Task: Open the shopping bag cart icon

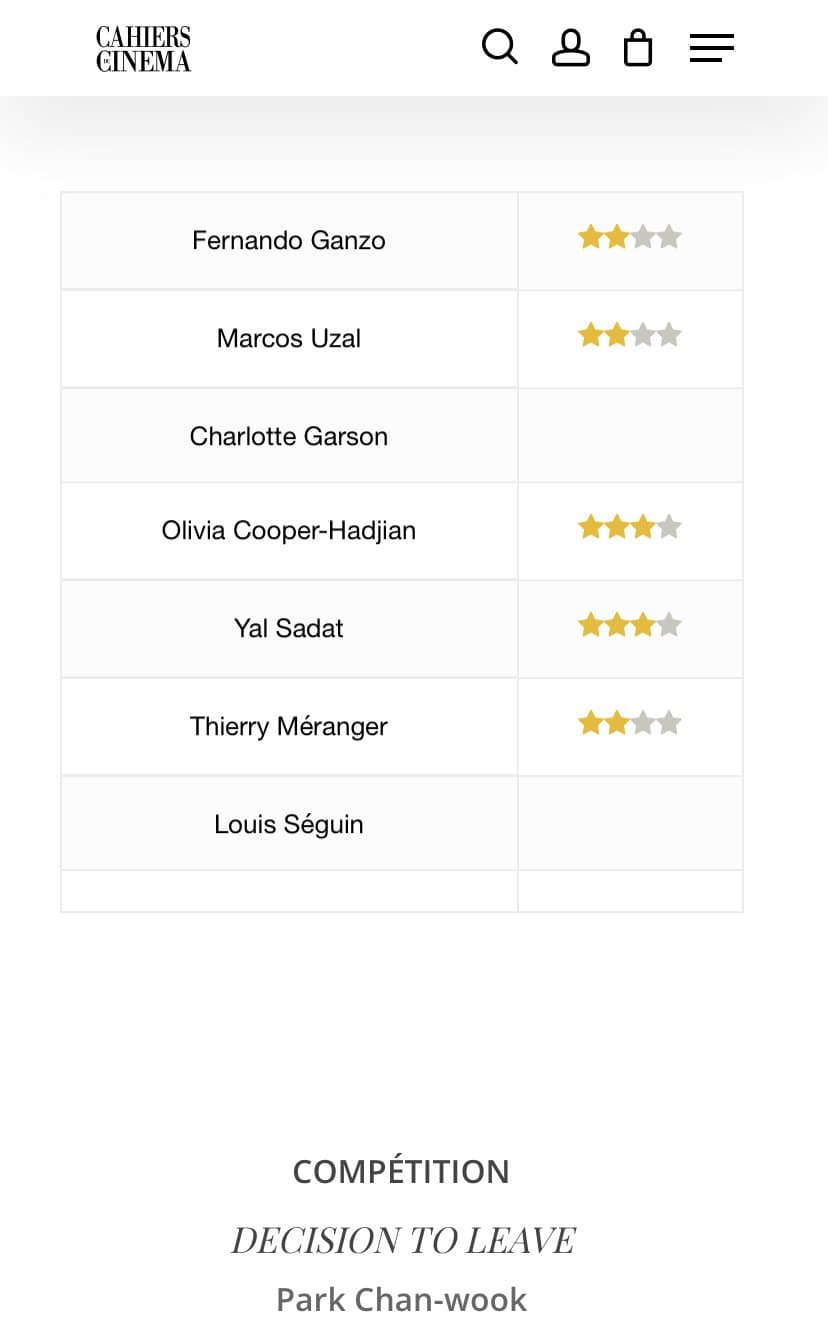Action: (638, 47)
